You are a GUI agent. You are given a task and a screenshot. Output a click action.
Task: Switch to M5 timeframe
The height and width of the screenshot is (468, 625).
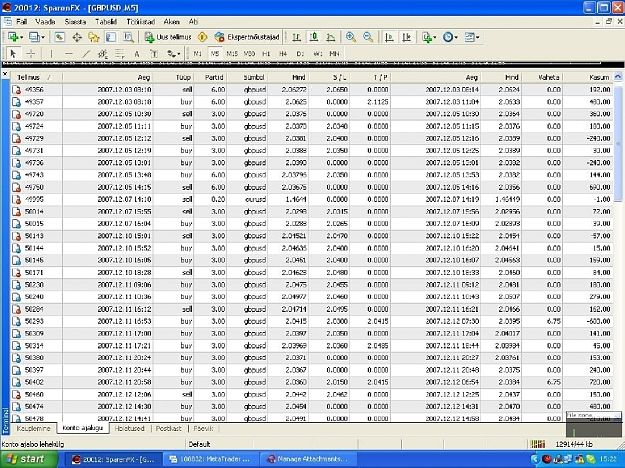click(215, 53)
